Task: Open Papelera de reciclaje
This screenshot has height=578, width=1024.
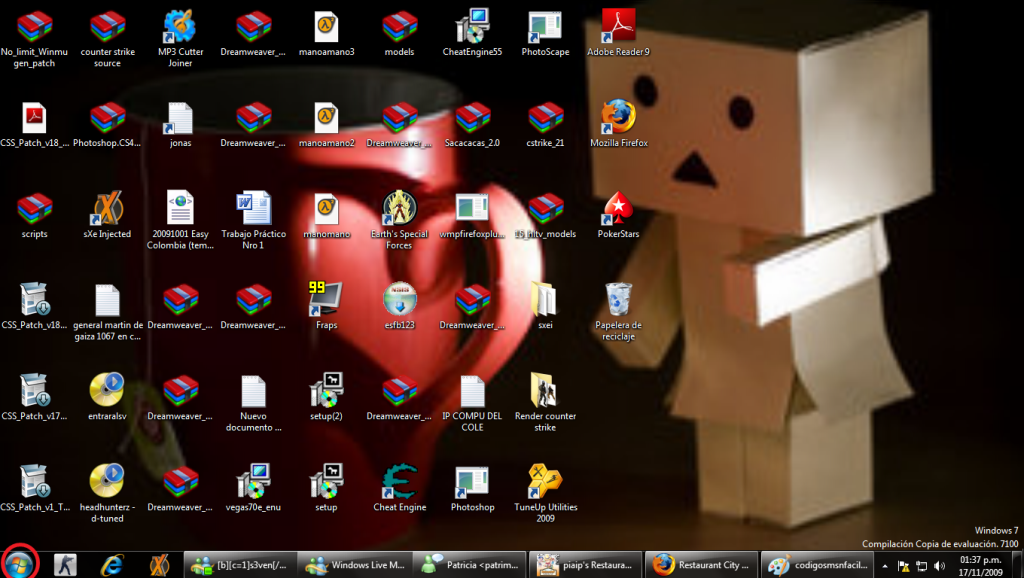Action: (618, 299)
